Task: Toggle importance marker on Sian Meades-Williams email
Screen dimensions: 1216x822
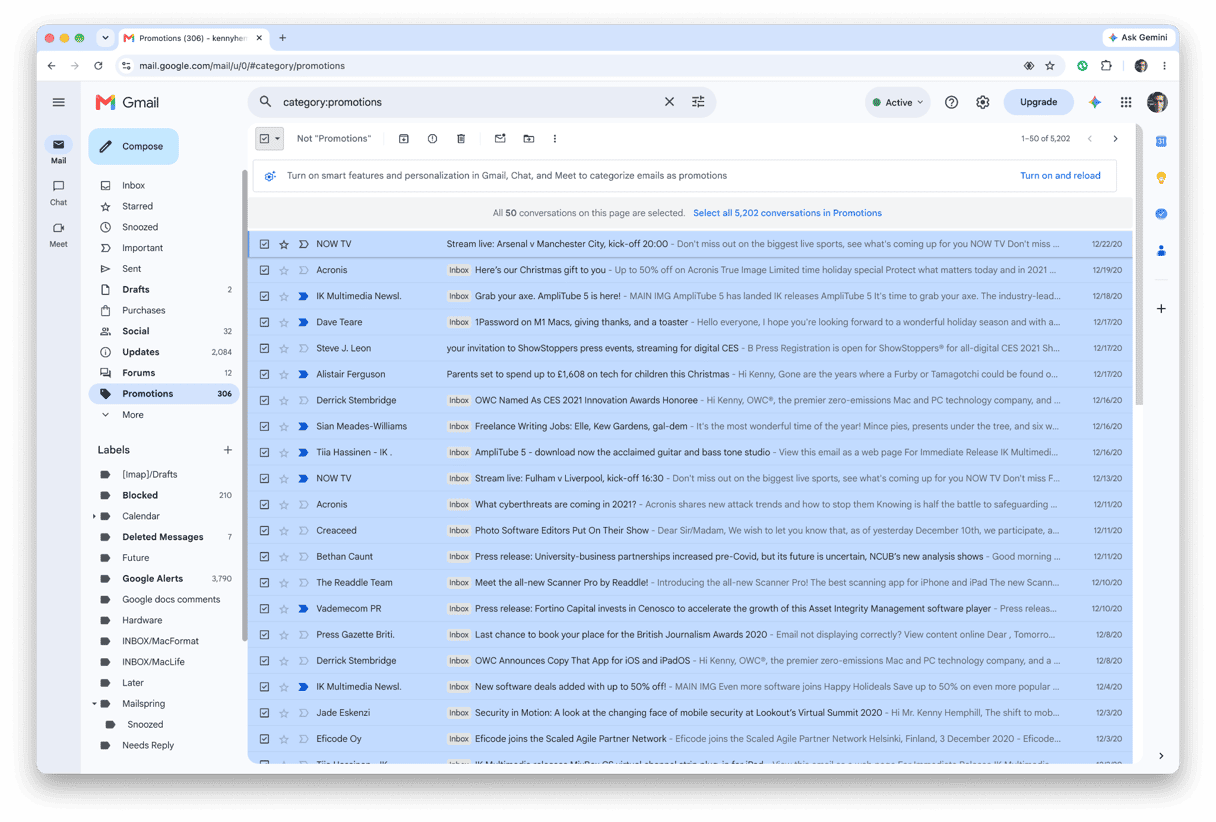Action: click(303, 426)
